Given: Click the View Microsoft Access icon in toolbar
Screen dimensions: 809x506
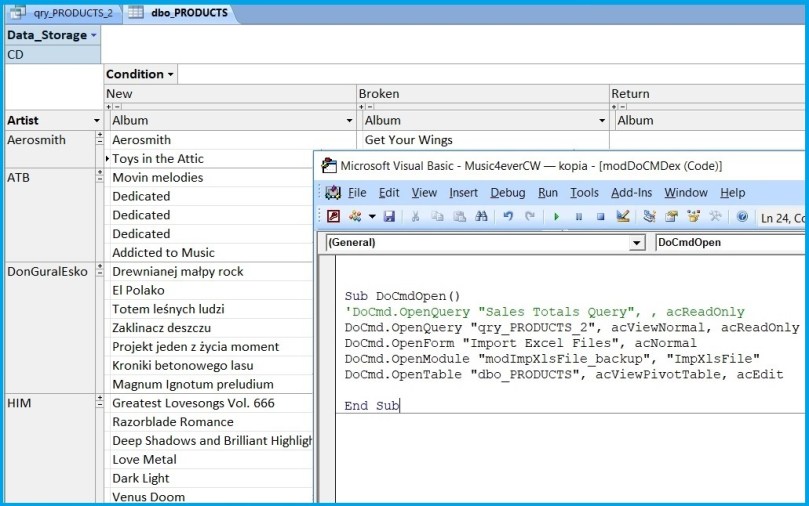Looking at the screenshot, I should coord(333,216).
